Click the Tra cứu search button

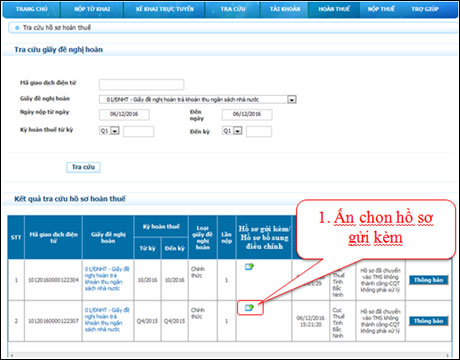83,167
